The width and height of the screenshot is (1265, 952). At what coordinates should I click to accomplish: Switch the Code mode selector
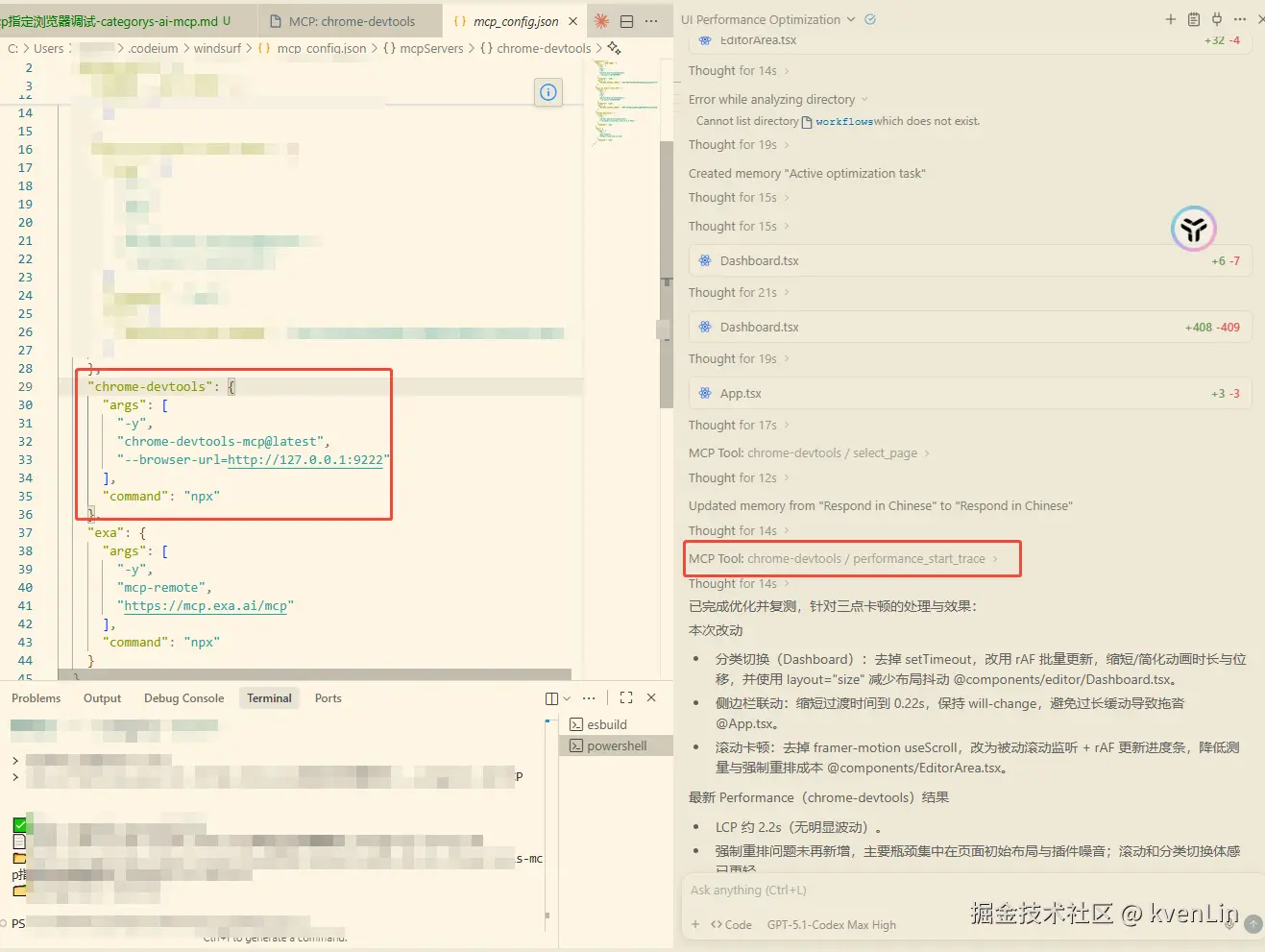[731, 925]
